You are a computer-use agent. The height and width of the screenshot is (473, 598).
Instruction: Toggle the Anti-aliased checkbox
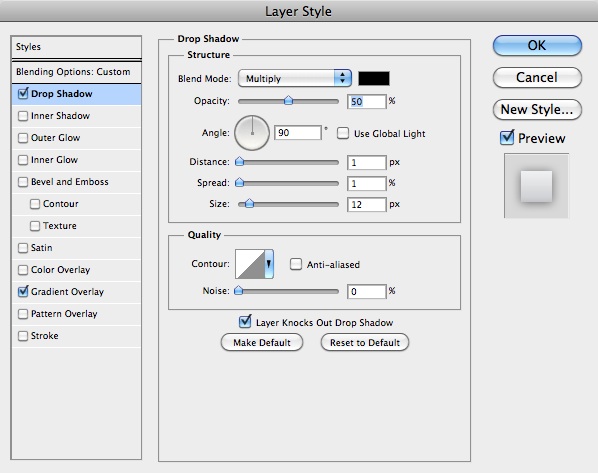pyautogui.click(x=296, y=264)
